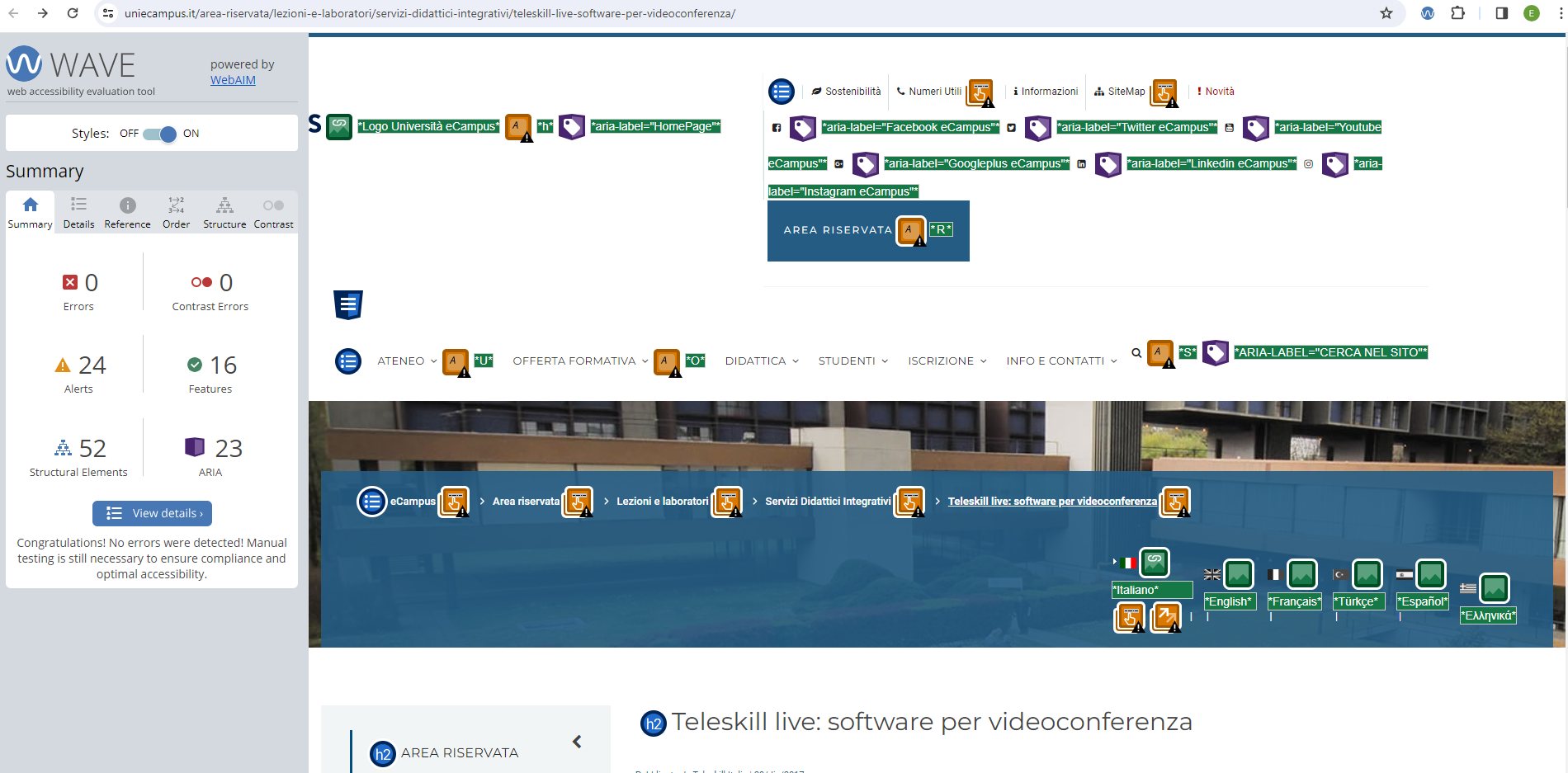Select the English language flag
1568x773 pixels.
click(1212, 575)
